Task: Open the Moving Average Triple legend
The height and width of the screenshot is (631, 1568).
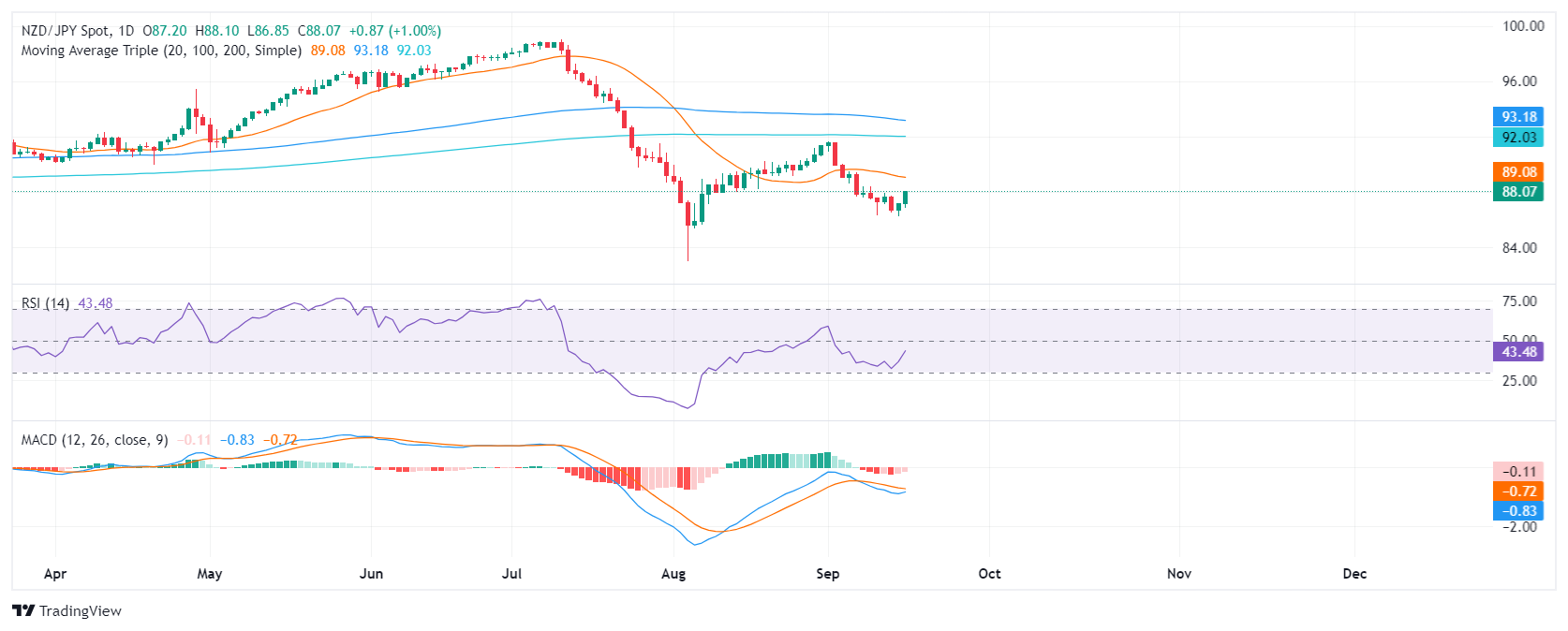Action: pyautogui.click(x=161, y=51)
